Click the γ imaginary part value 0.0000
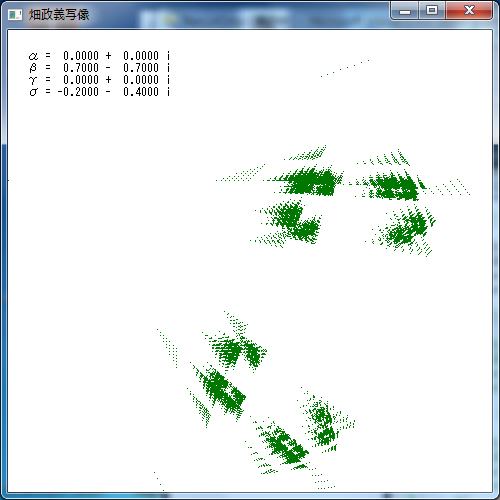The height and width of the screenshot is (500, 500). click(141, 80)
